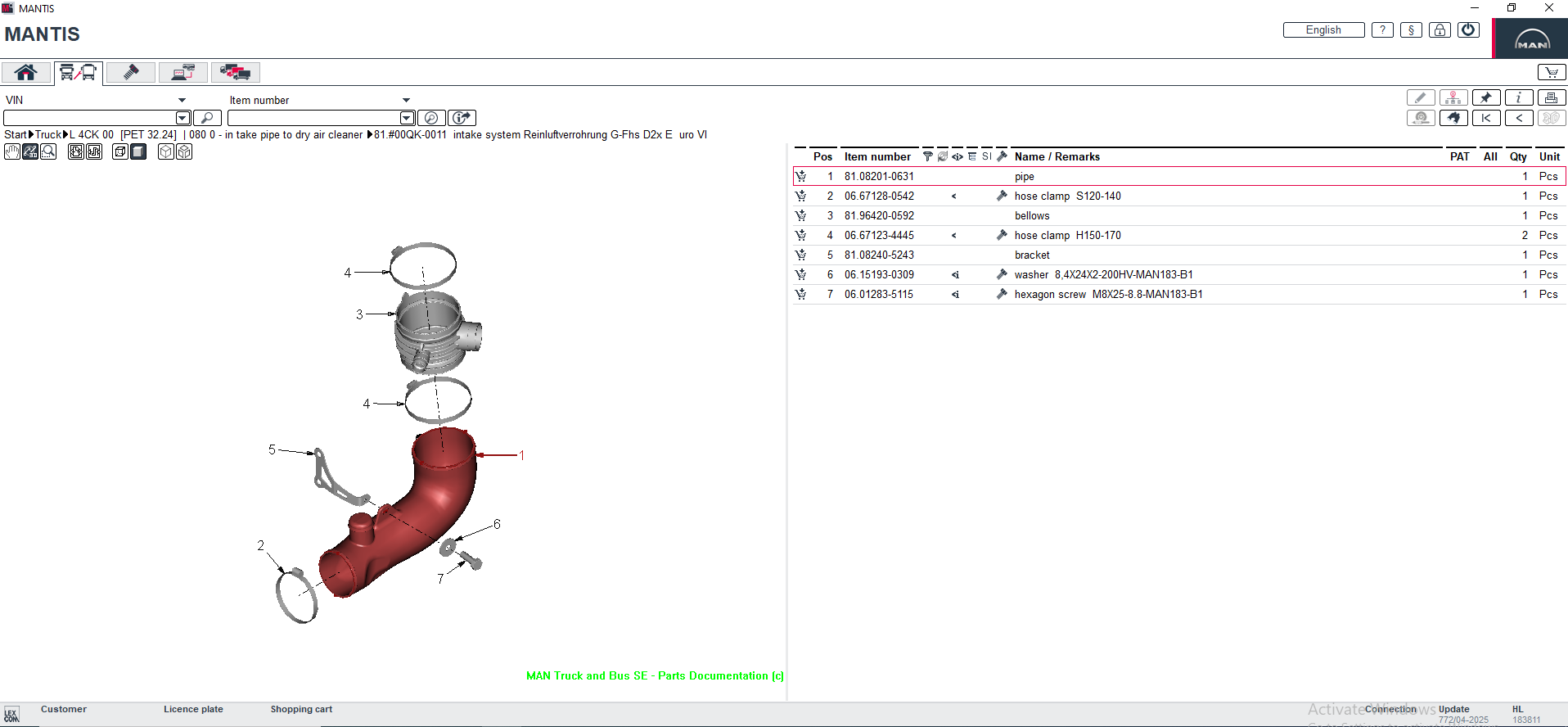The width and height of the screenshot is (1568, 727).
Task: Click the single cube assembled view icon
Action: [x=166, y=151]
